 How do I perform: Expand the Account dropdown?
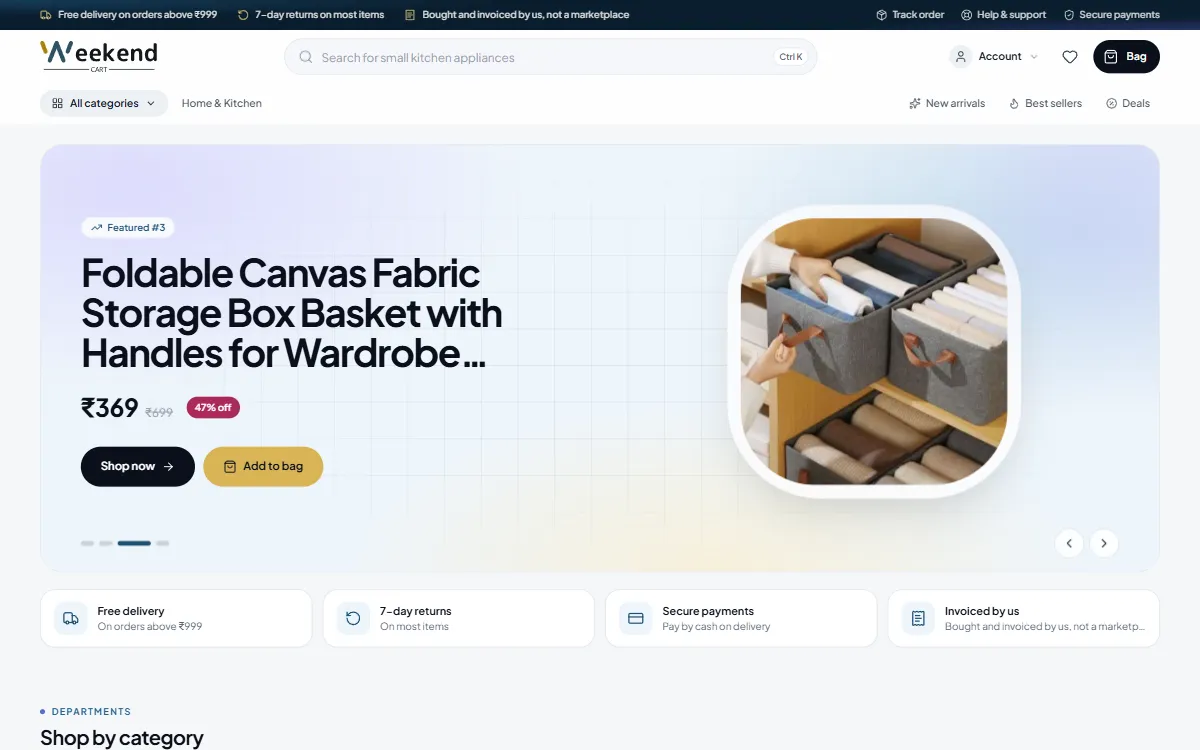996,57
